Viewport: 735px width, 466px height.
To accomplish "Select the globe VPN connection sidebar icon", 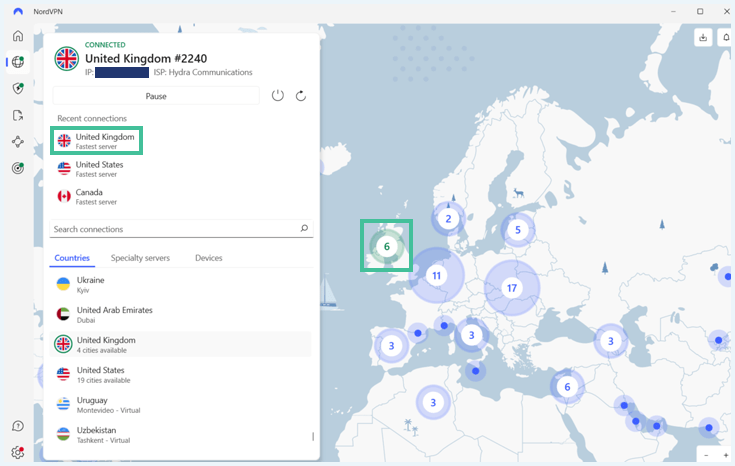I will pos(18,61).
